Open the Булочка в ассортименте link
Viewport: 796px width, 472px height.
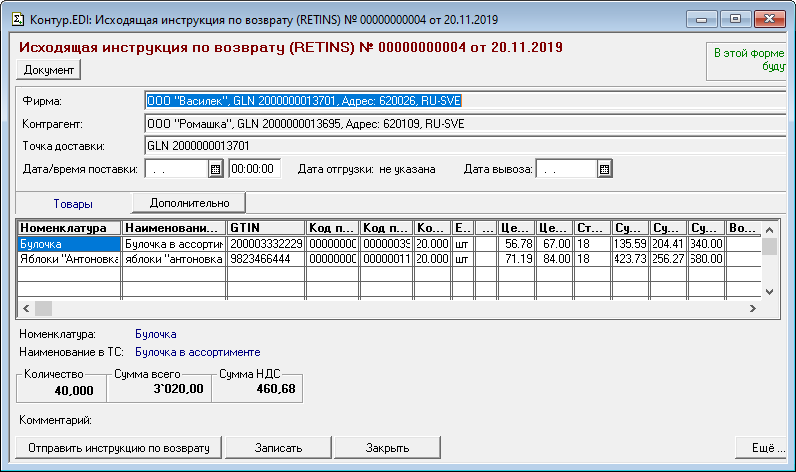(x=197, y=352)
